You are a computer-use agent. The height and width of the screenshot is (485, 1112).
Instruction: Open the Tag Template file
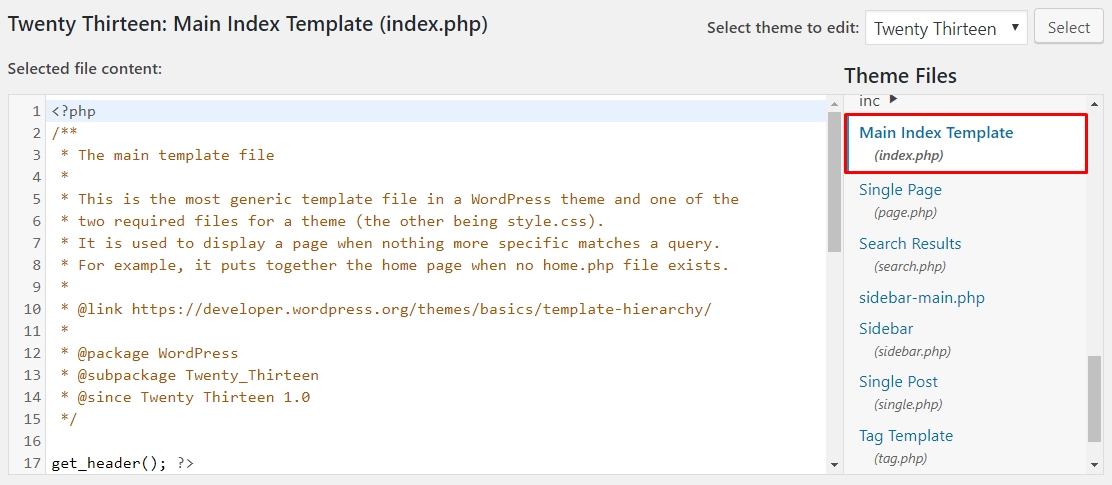(905, 436)
